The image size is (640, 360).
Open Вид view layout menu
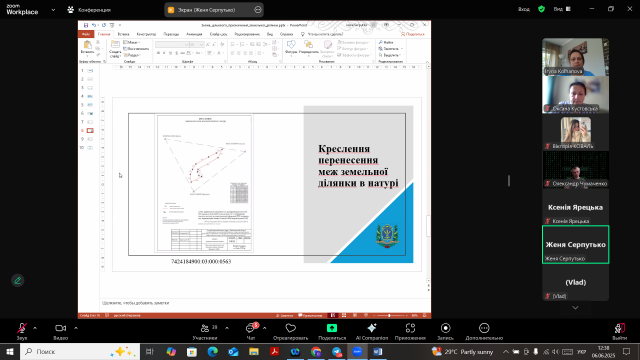coord(562,9)
